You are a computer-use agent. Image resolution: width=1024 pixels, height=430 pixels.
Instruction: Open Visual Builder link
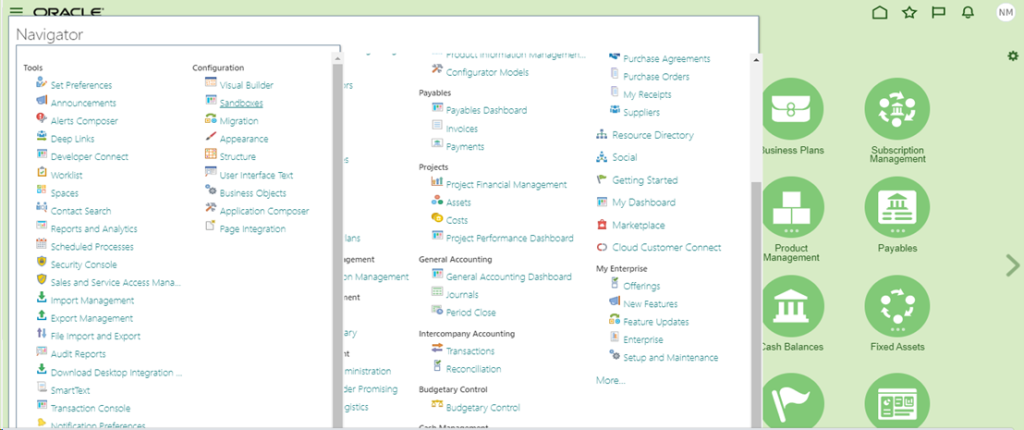[x=246, y=85]
